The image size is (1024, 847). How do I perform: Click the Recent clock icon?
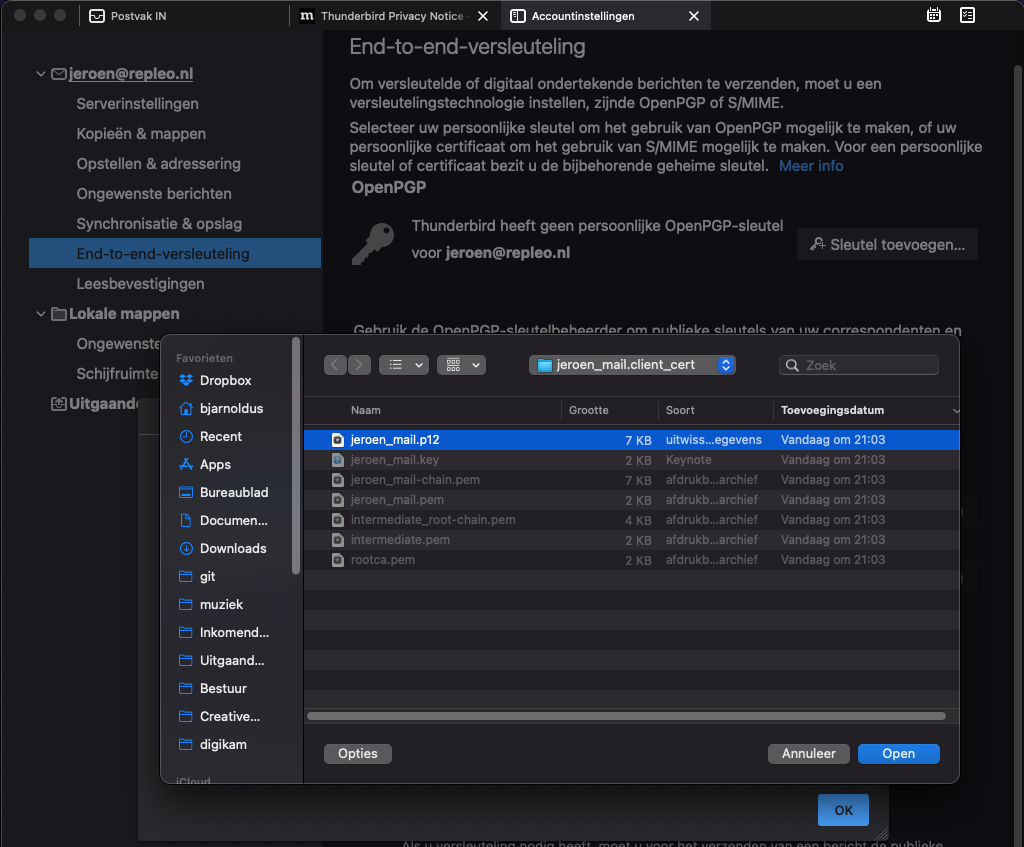[186, 436]
